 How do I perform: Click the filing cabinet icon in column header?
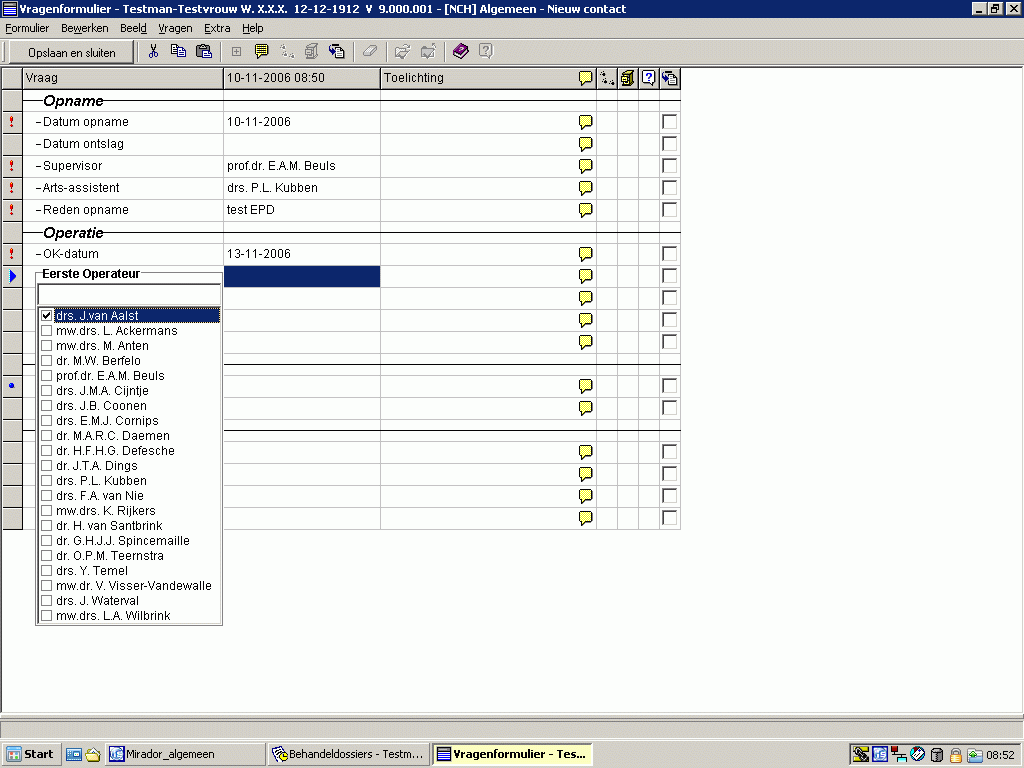pyautogui.click(x=628, y=78)
